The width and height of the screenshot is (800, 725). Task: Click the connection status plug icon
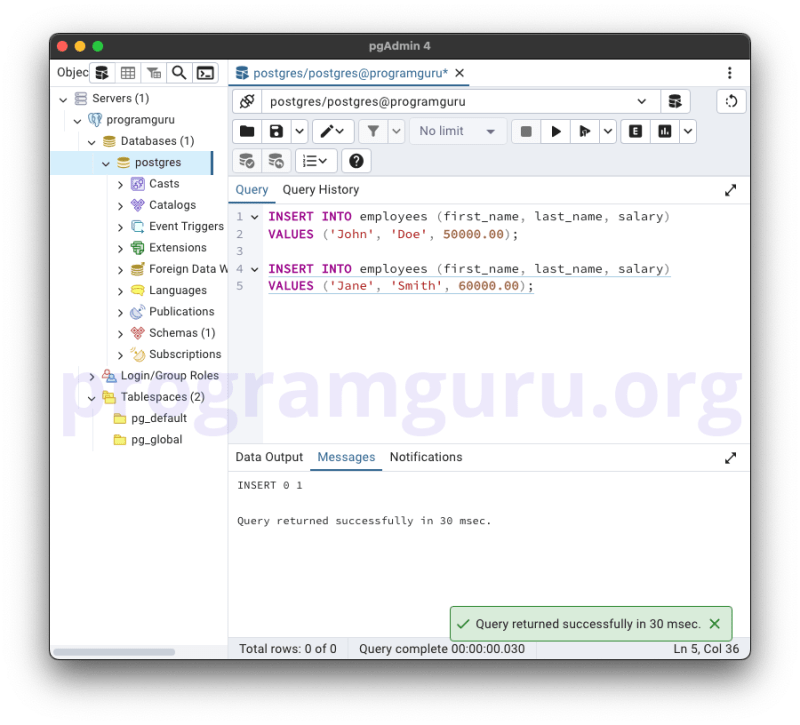click(247, 101)
